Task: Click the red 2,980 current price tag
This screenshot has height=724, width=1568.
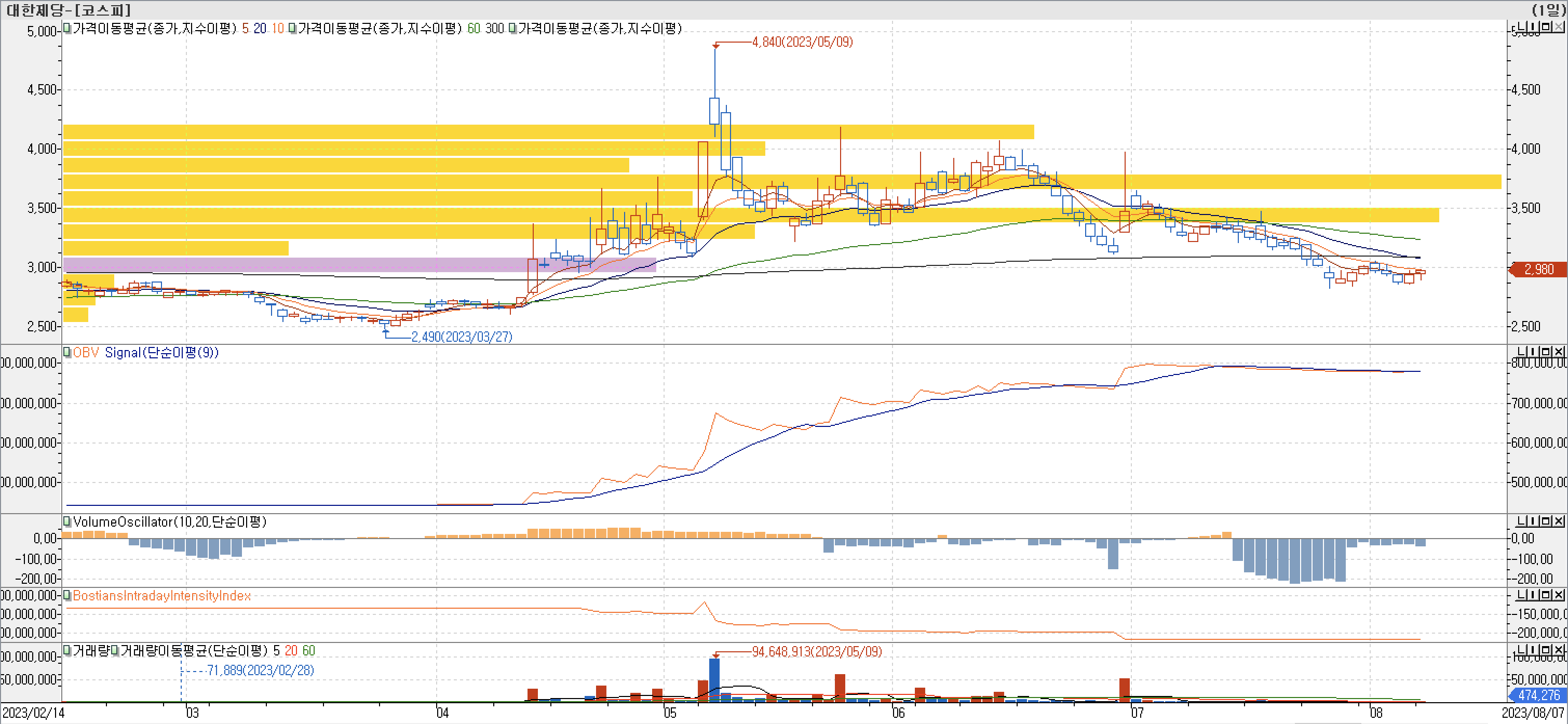Action: [x=1538, y=269]
